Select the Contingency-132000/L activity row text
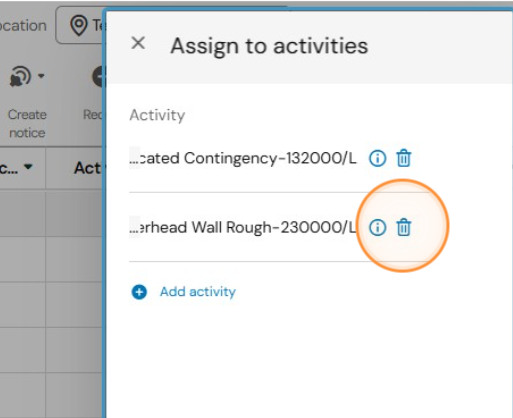Viewport: 513px width, 418px height. click(243, 158)
